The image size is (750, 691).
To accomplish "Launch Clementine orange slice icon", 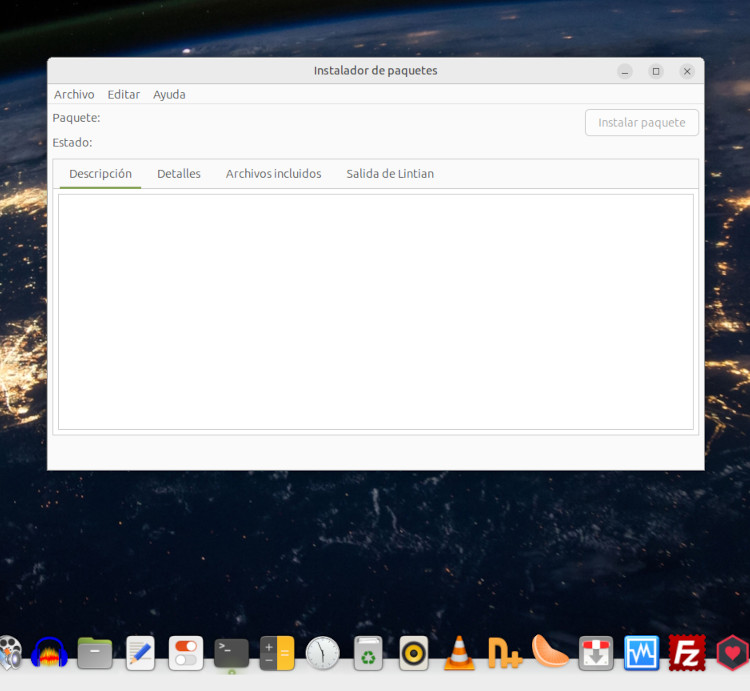I will [x=550, y=650].
